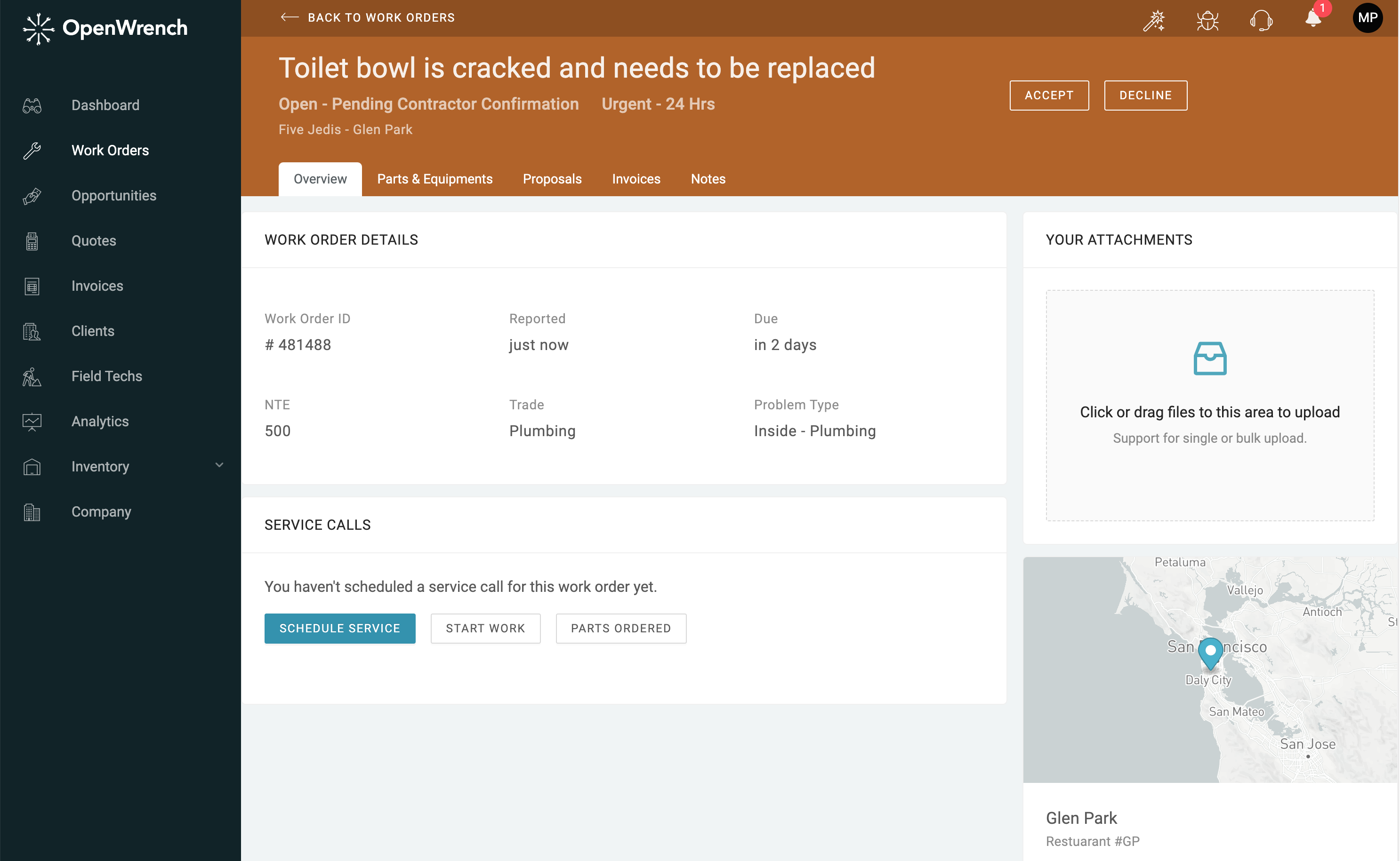This screenshot has width=1400, height=861.
Task: Open Company in sidebar
Action: (101, 512)
